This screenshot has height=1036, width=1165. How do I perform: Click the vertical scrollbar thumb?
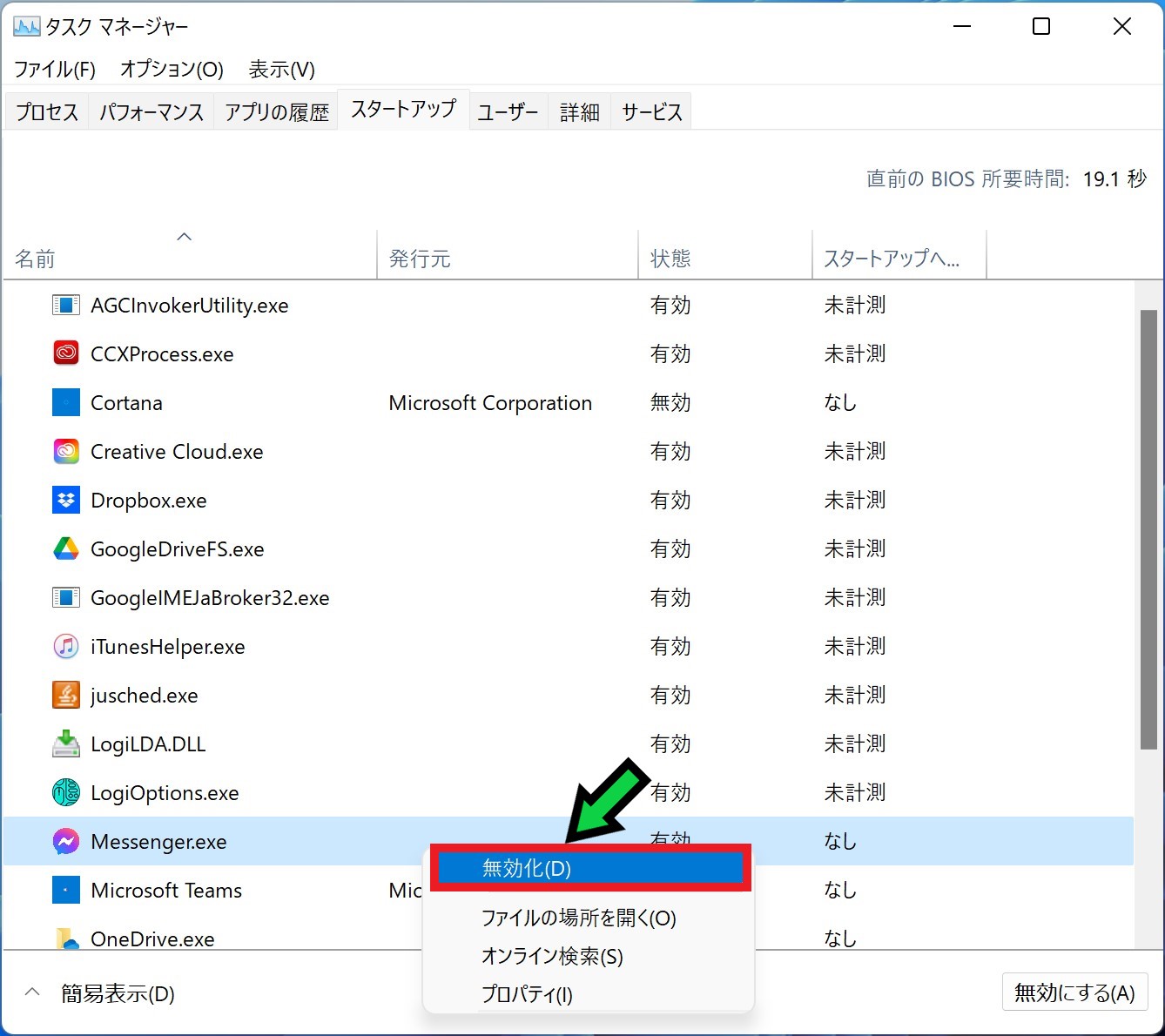pyautogui.click(x=1149, y=529)
